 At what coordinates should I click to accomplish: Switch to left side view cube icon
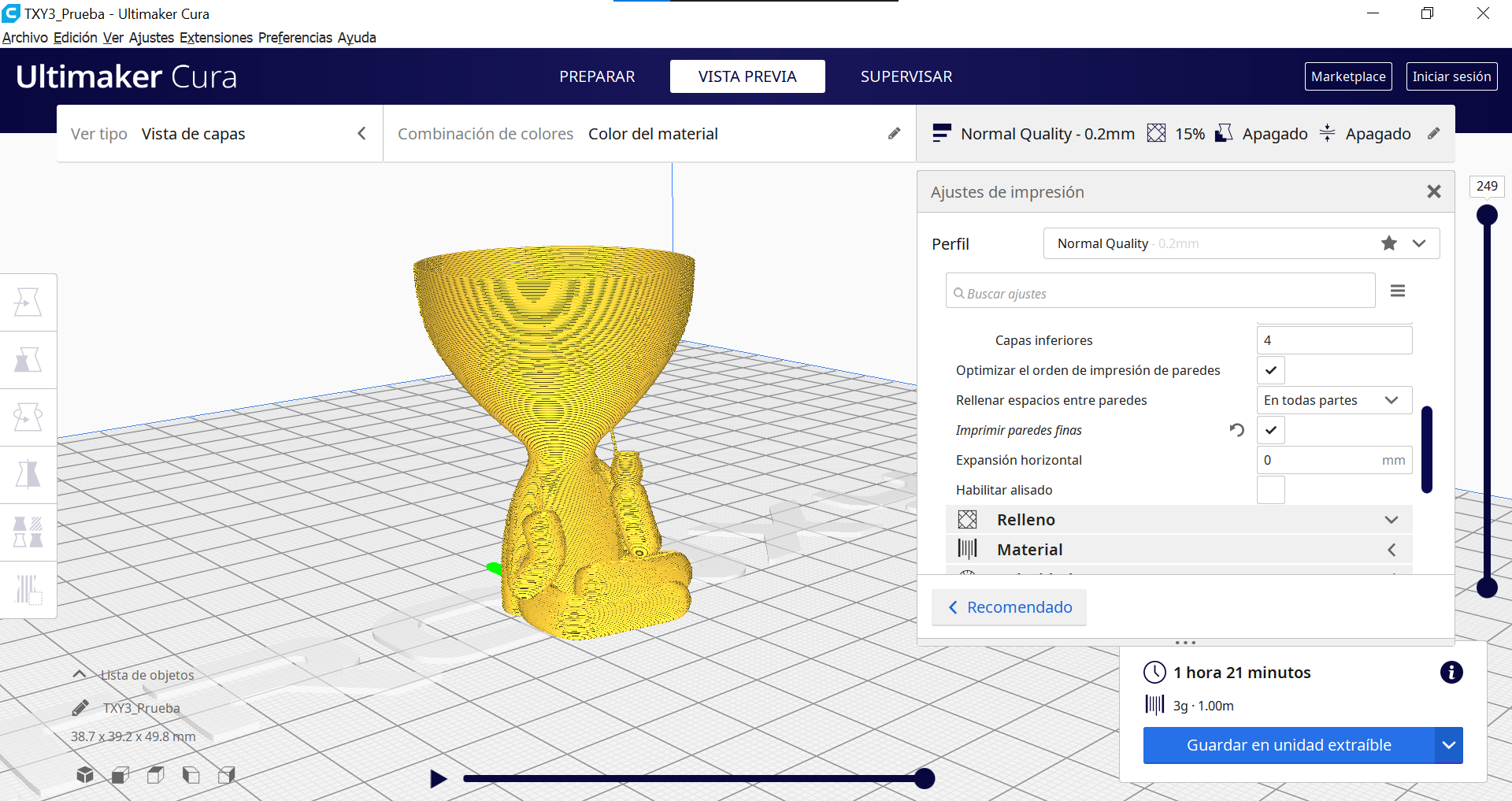(191, 775)
